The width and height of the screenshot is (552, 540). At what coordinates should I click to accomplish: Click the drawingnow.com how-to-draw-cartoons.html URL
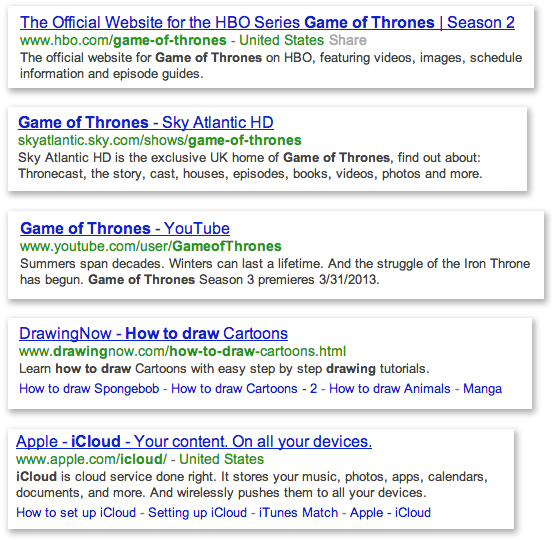(x=183, y=351)
